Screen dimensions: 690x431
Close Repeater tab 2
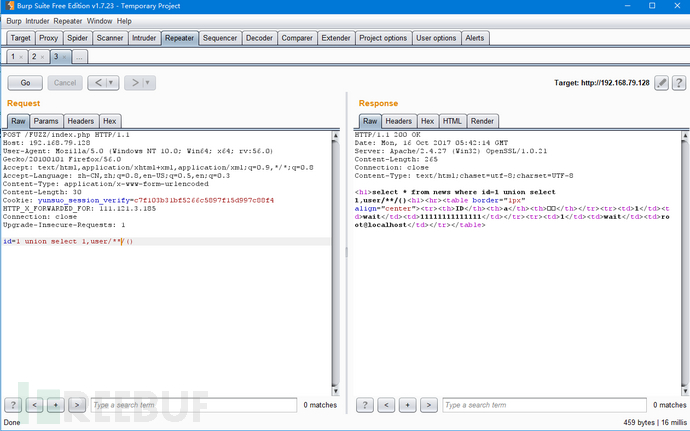[42, 57]
